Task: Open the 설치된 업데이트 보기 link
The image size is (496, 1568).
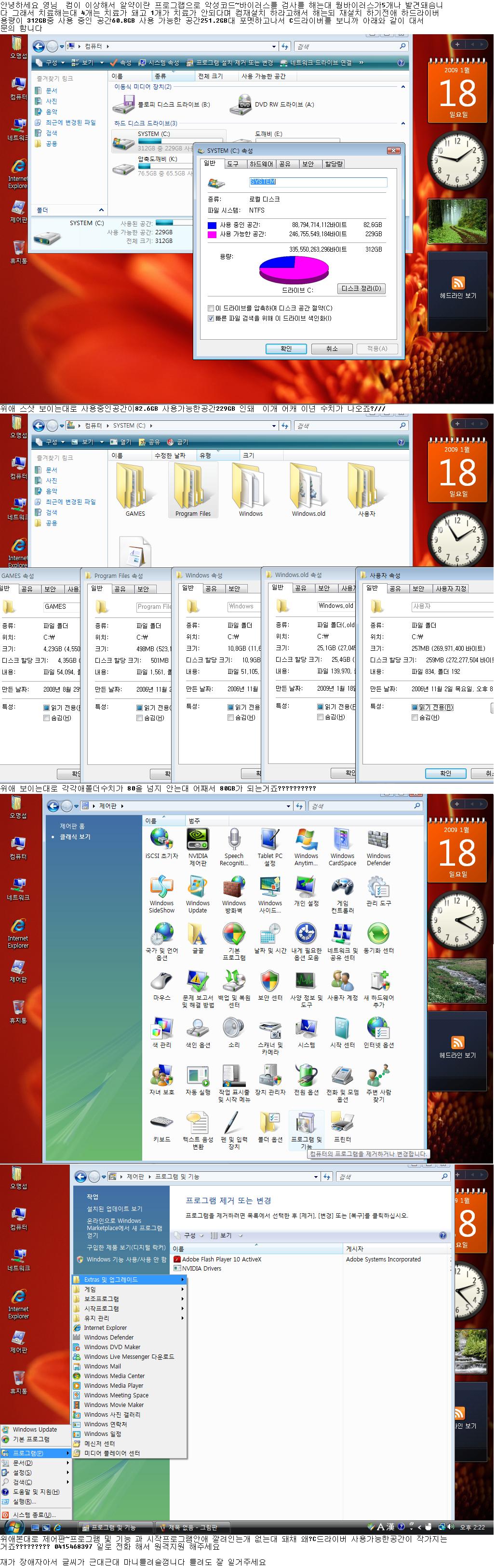Action: (114, 1209)
